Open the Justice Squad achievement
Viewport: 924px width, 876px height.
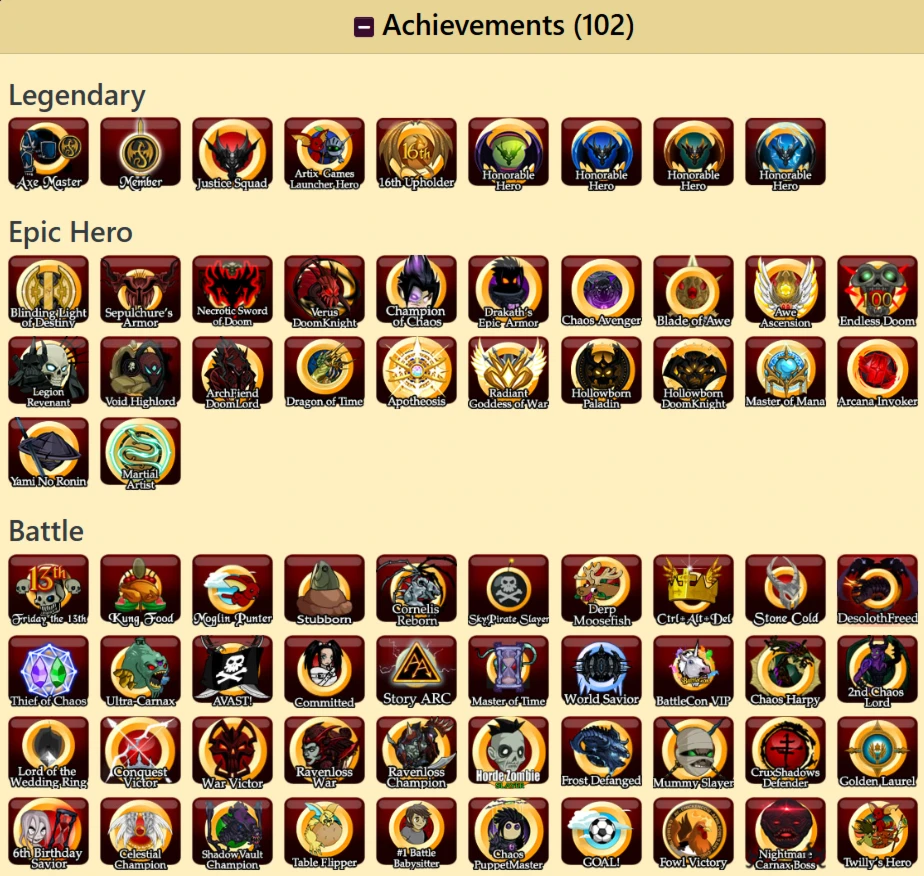[232, 154]
